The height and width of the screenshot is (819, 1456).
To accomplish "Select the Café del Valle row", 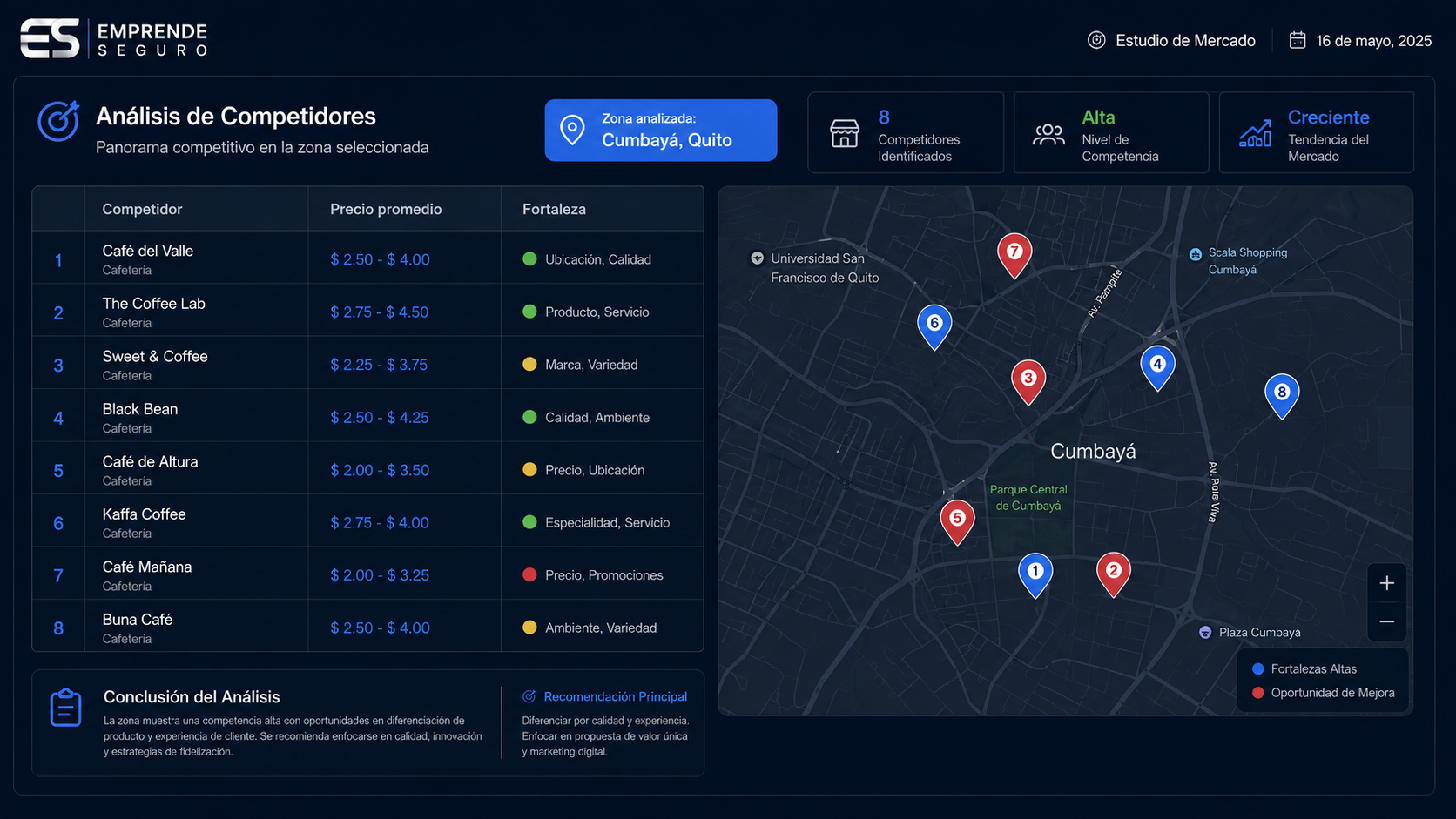I will 367,258.
